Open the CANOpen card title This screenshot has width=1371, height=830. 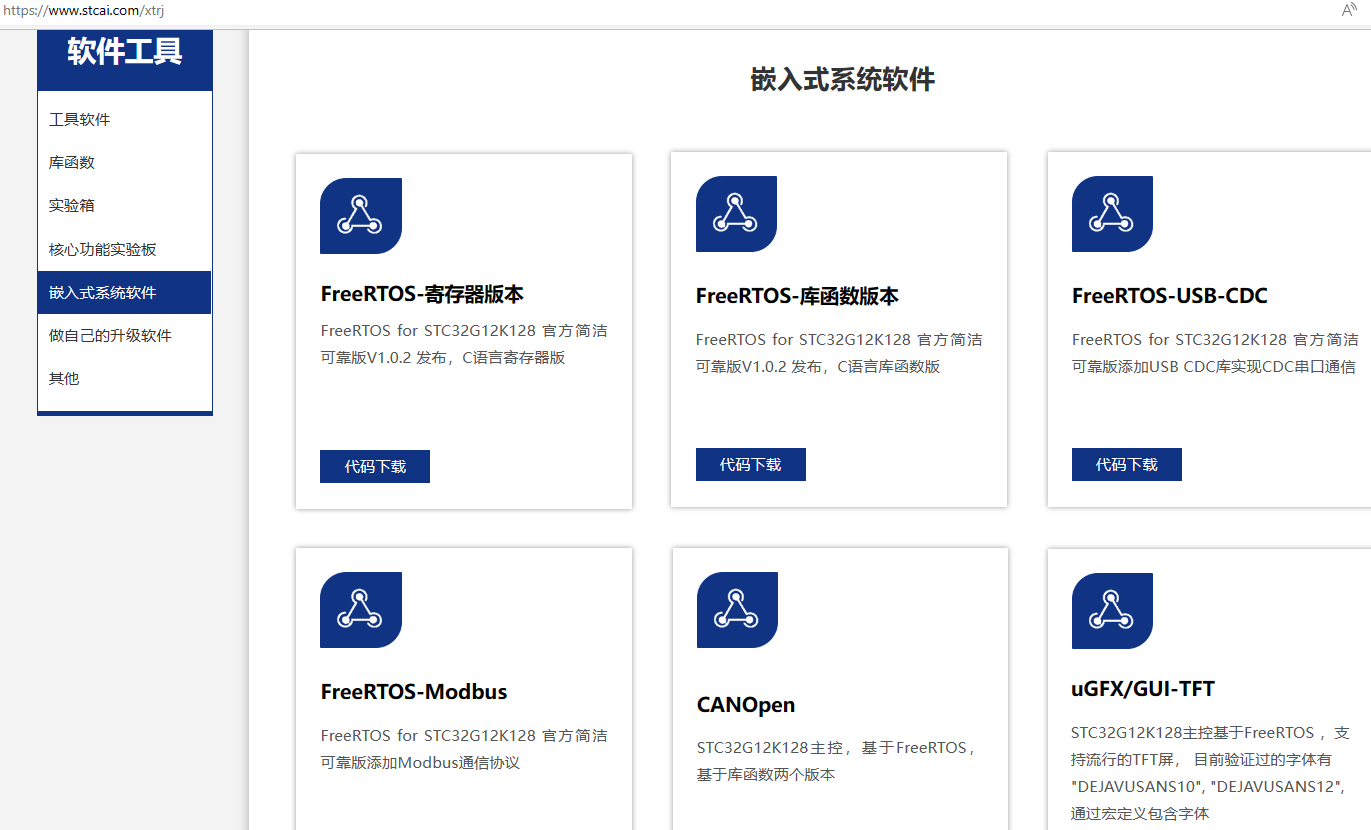point(746,705)
